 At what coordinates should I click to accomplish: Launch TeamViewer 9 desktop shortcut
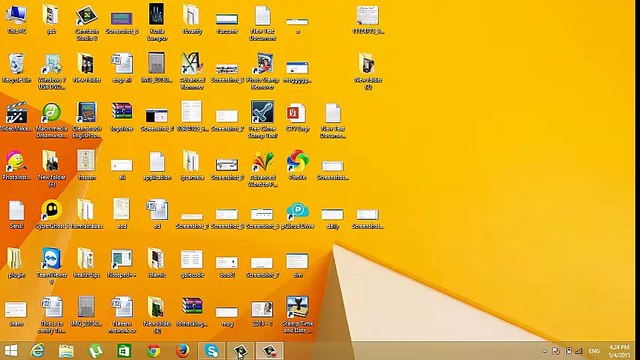52,266
